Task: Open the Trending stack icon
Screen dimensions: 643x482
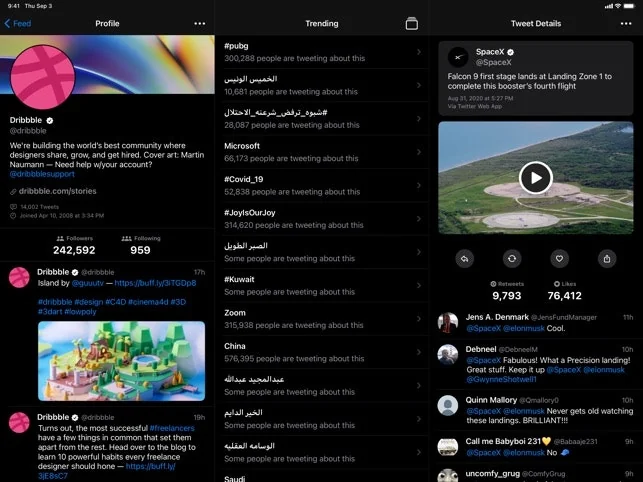Action: click(412, 23)
